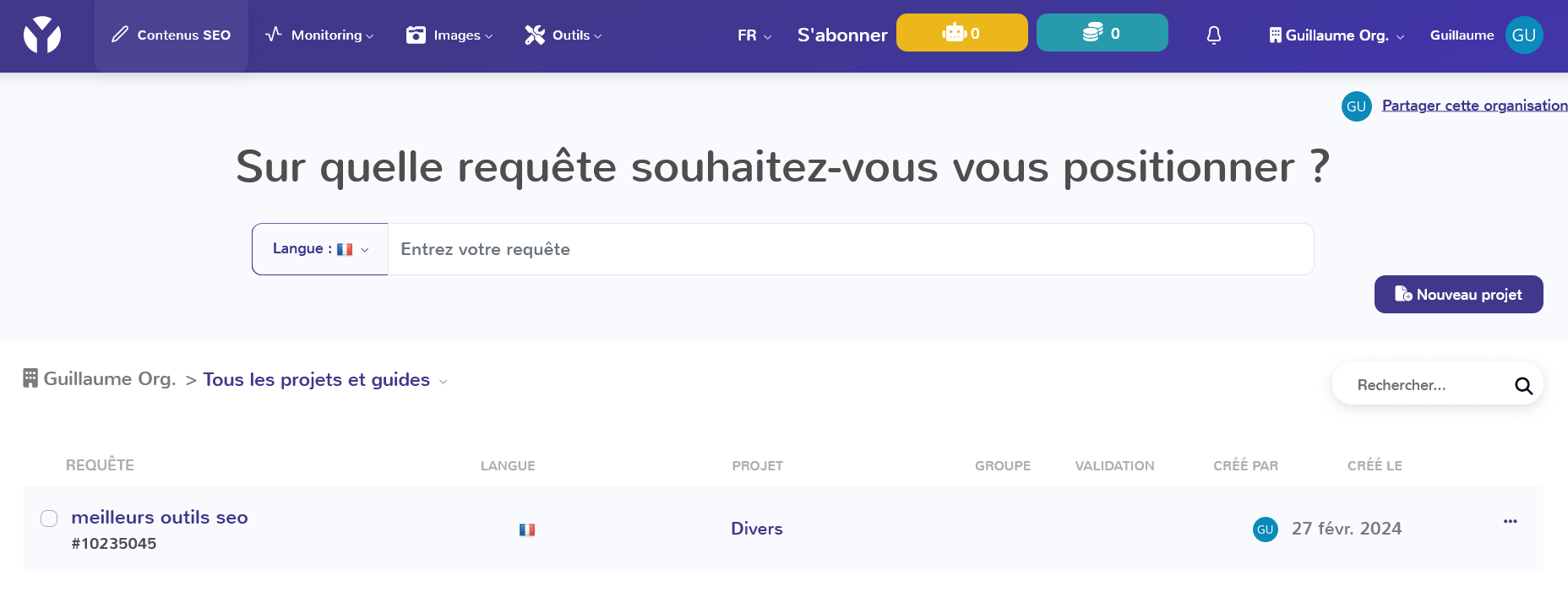Image resolution: width=1568 pixels, height=592 pixels.
Task: Expand the FR language dropdown
Action: pos(754,35)
